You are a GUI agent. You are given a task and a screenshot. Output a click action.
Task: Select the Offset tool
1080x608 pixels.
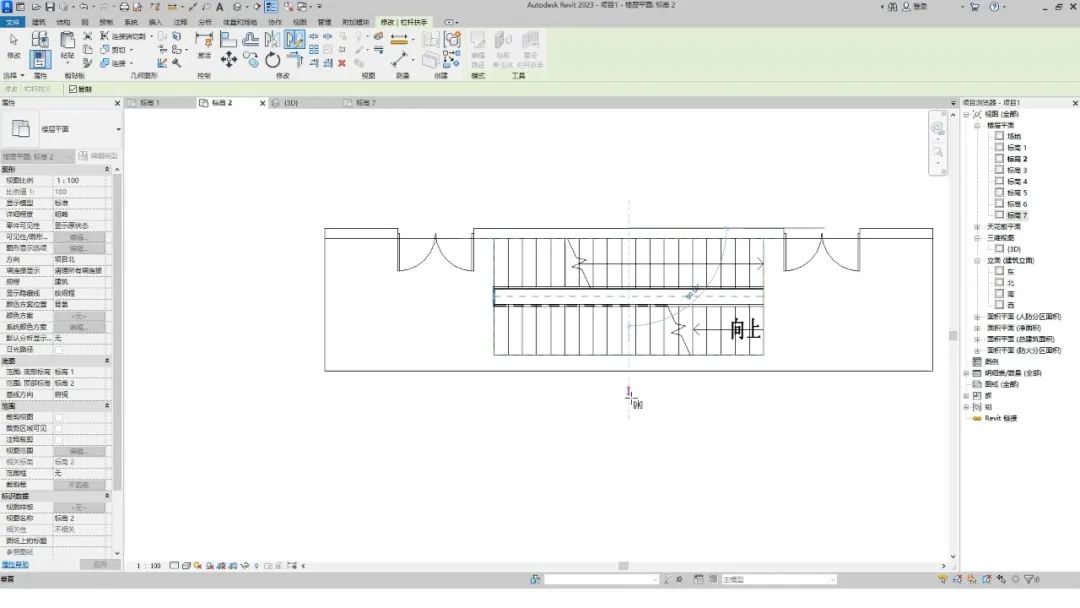coord(251,39)
